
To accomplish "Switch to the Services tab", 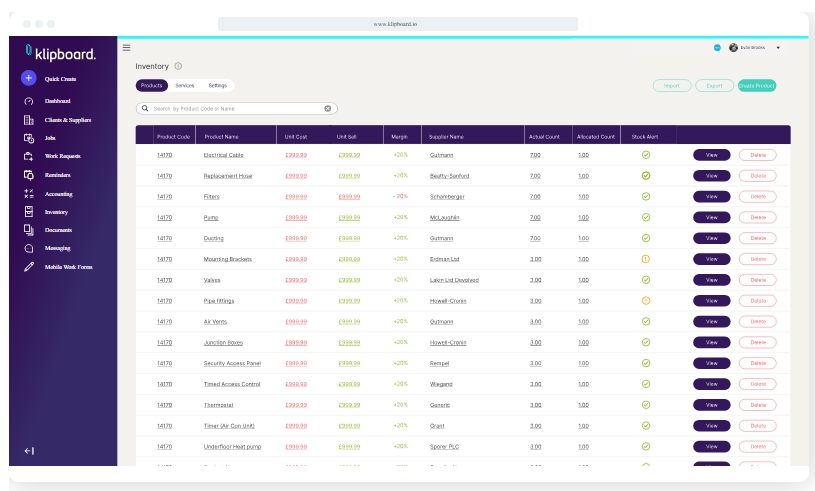I will point(184,86).
